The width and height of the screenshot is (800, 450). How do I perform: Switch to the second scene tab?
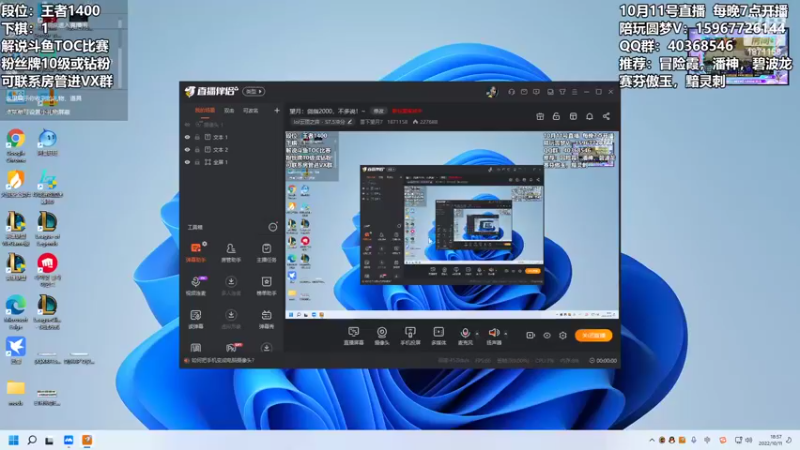(x=229, y=110)
